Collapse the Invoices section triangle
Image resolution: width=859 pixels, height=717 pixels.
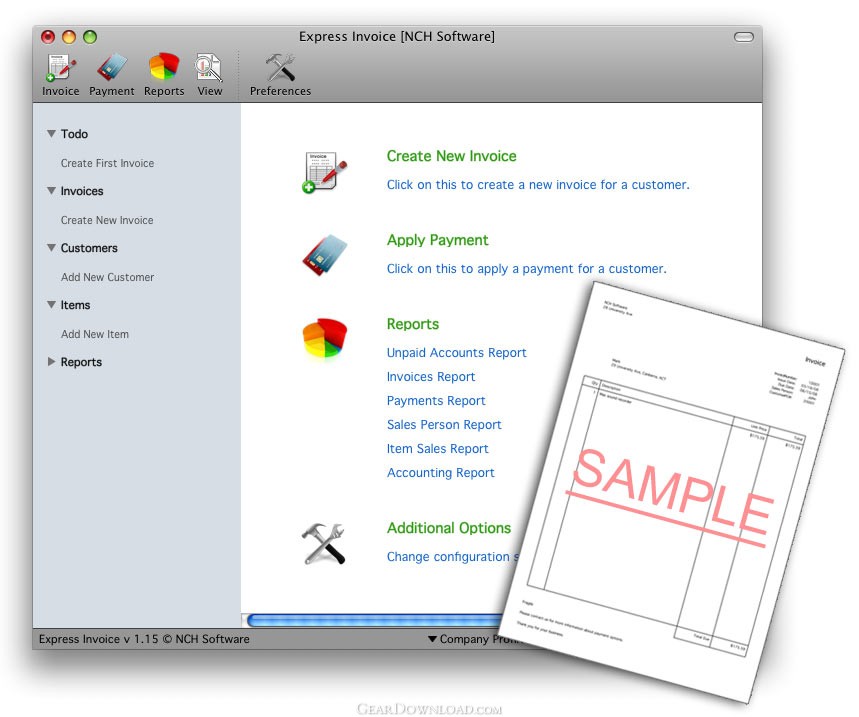51,191
